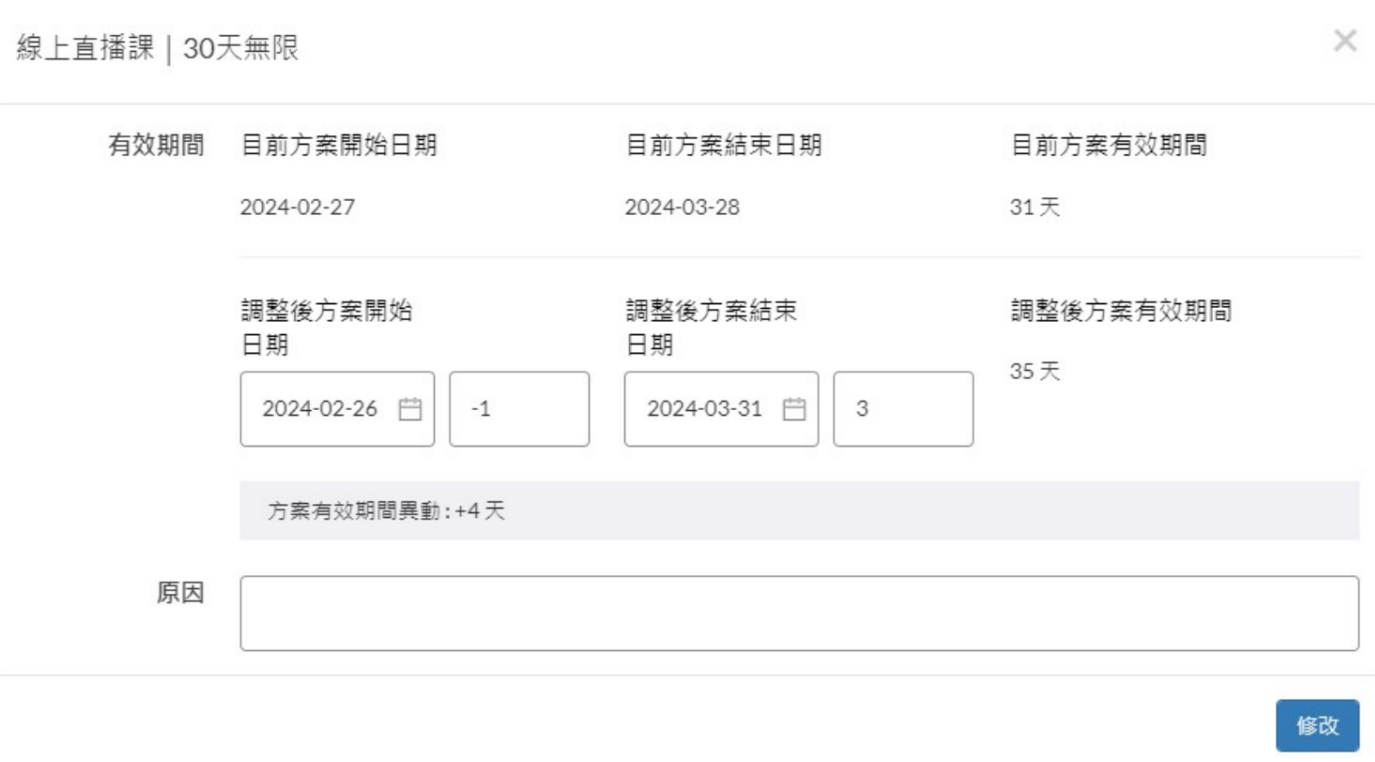
Task: Click the 調整後方案有效期間 heading
Action: (x=1120, y=311)
